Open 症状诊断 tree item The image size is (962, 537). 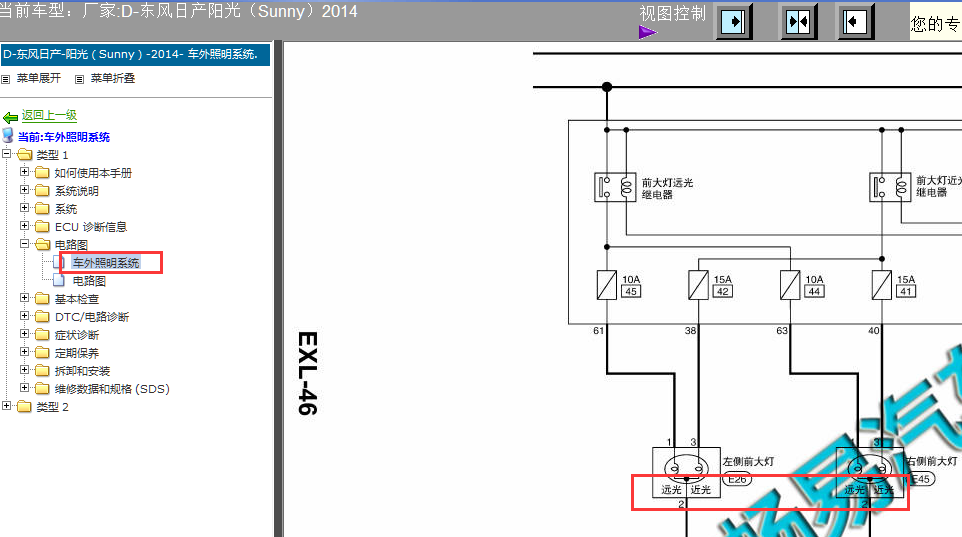77,335
